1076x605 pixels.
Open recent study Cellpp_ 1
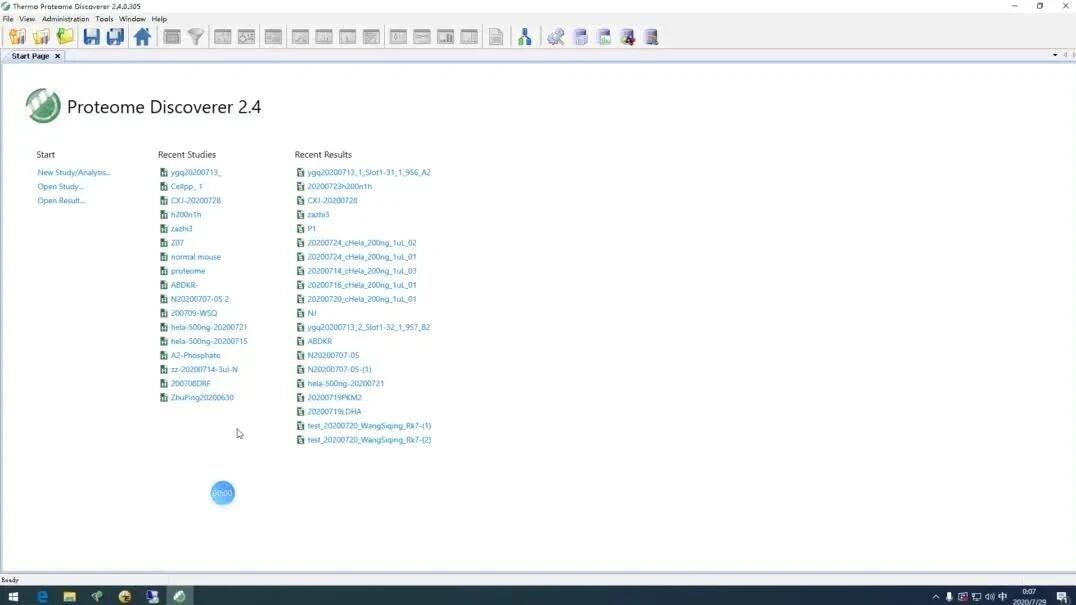187,187
